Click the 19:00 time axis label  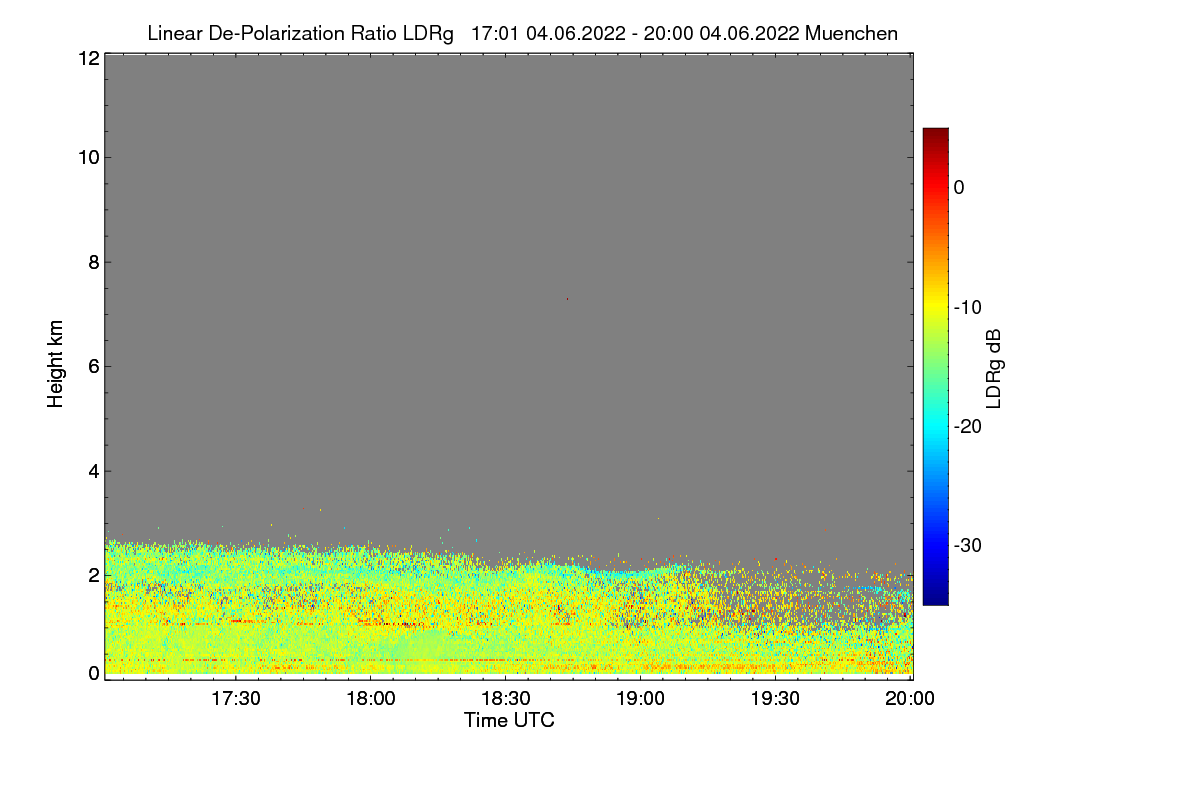[640, 700]
